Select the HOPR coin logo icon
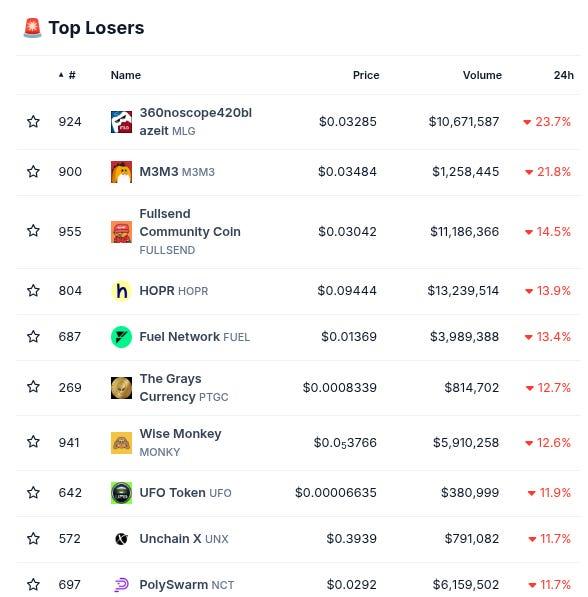 (121, 291)
